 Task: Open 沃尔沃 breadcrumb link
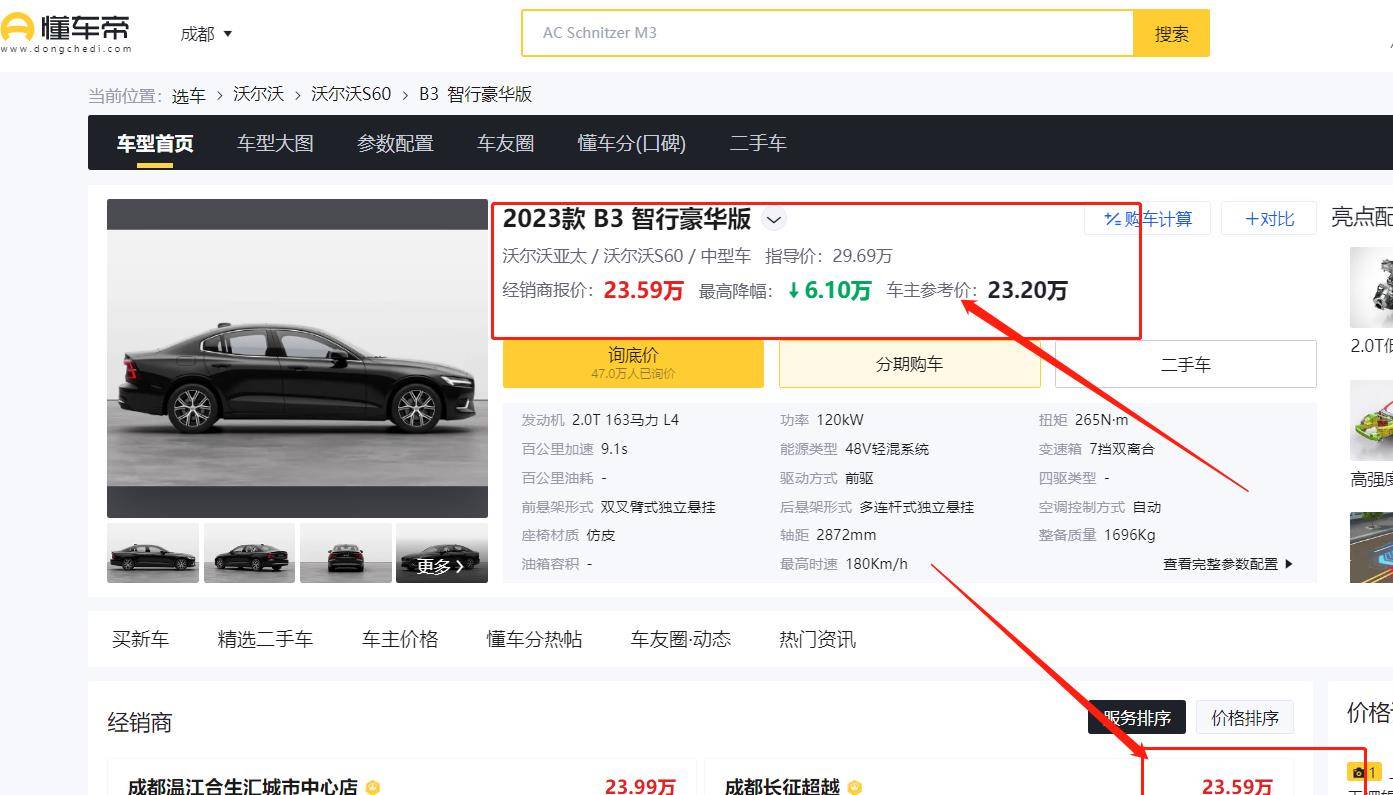click(x=258, y=94)
